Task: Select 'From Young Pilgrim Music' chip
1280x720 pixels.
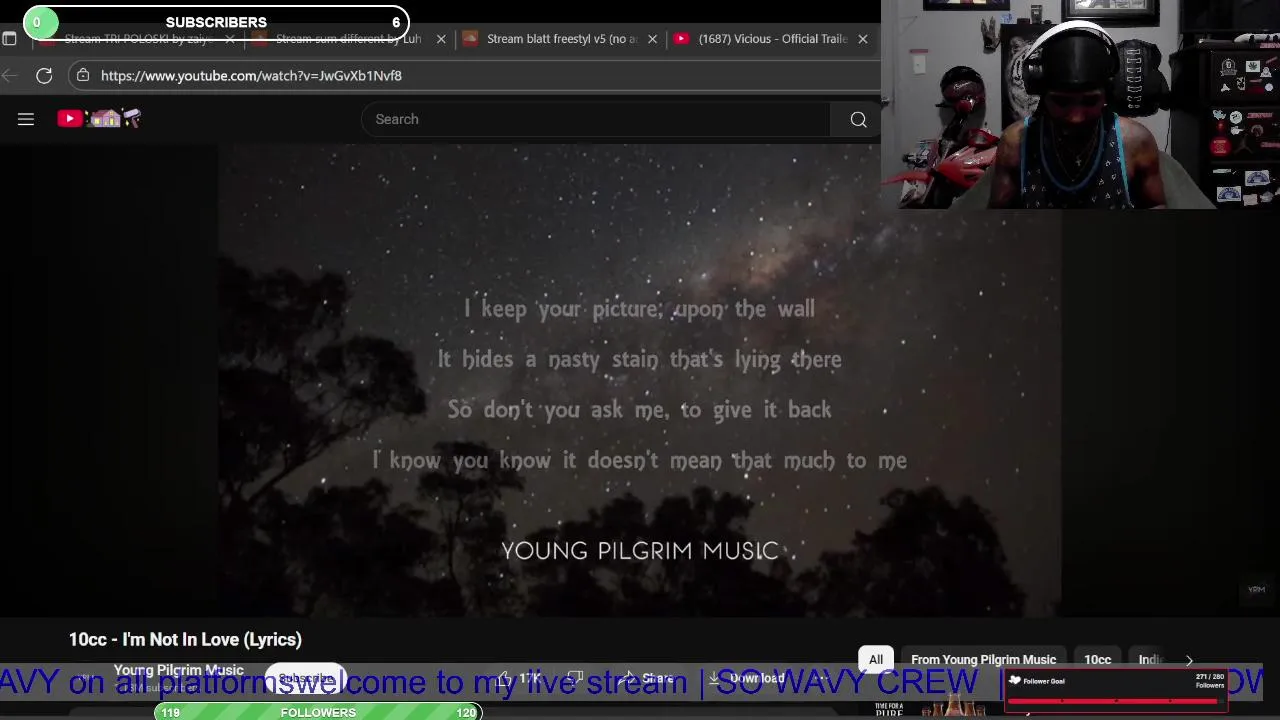Action: (x=983, y=660)
